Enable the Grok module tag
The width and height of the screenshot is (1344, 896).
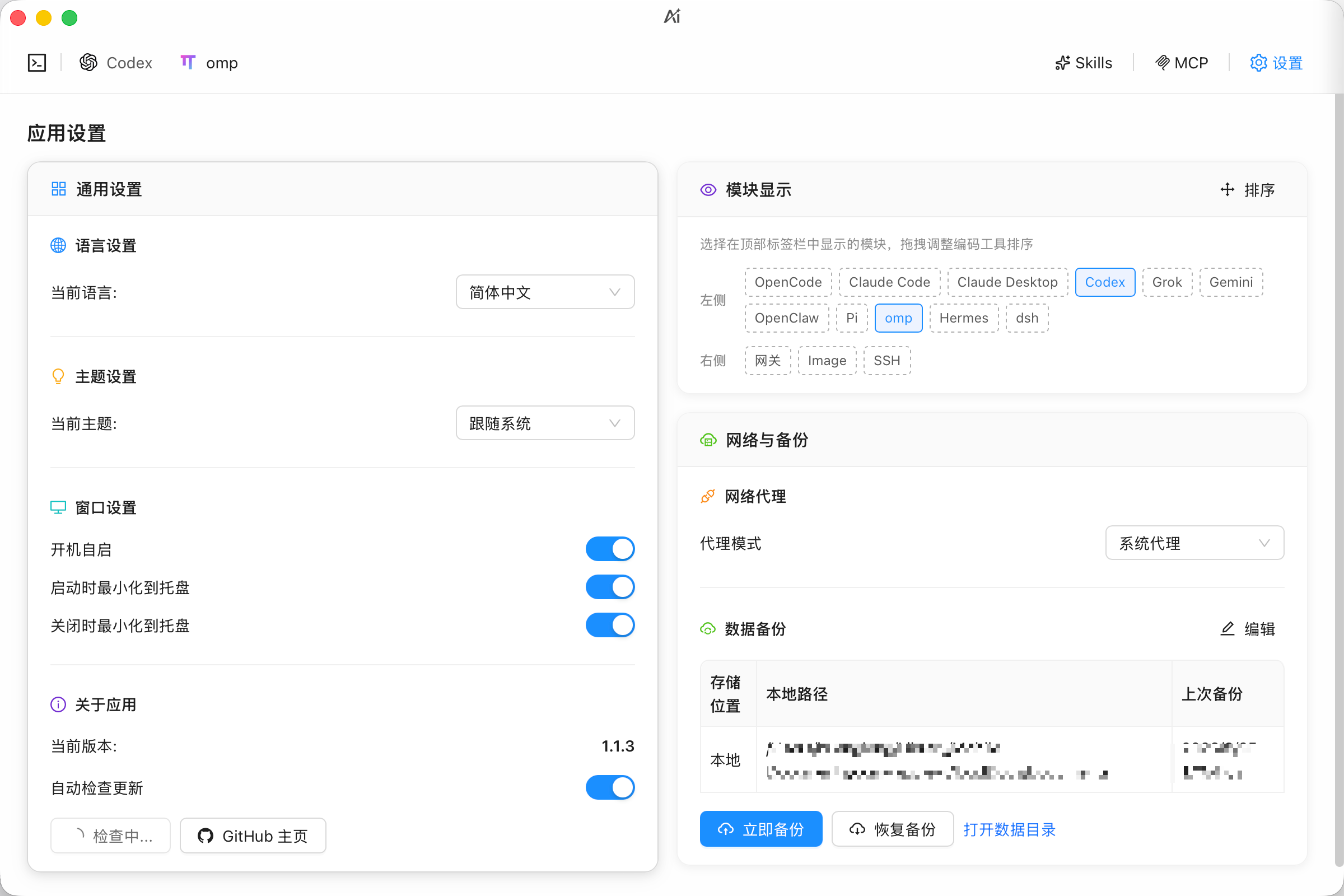pos(1167,282)
